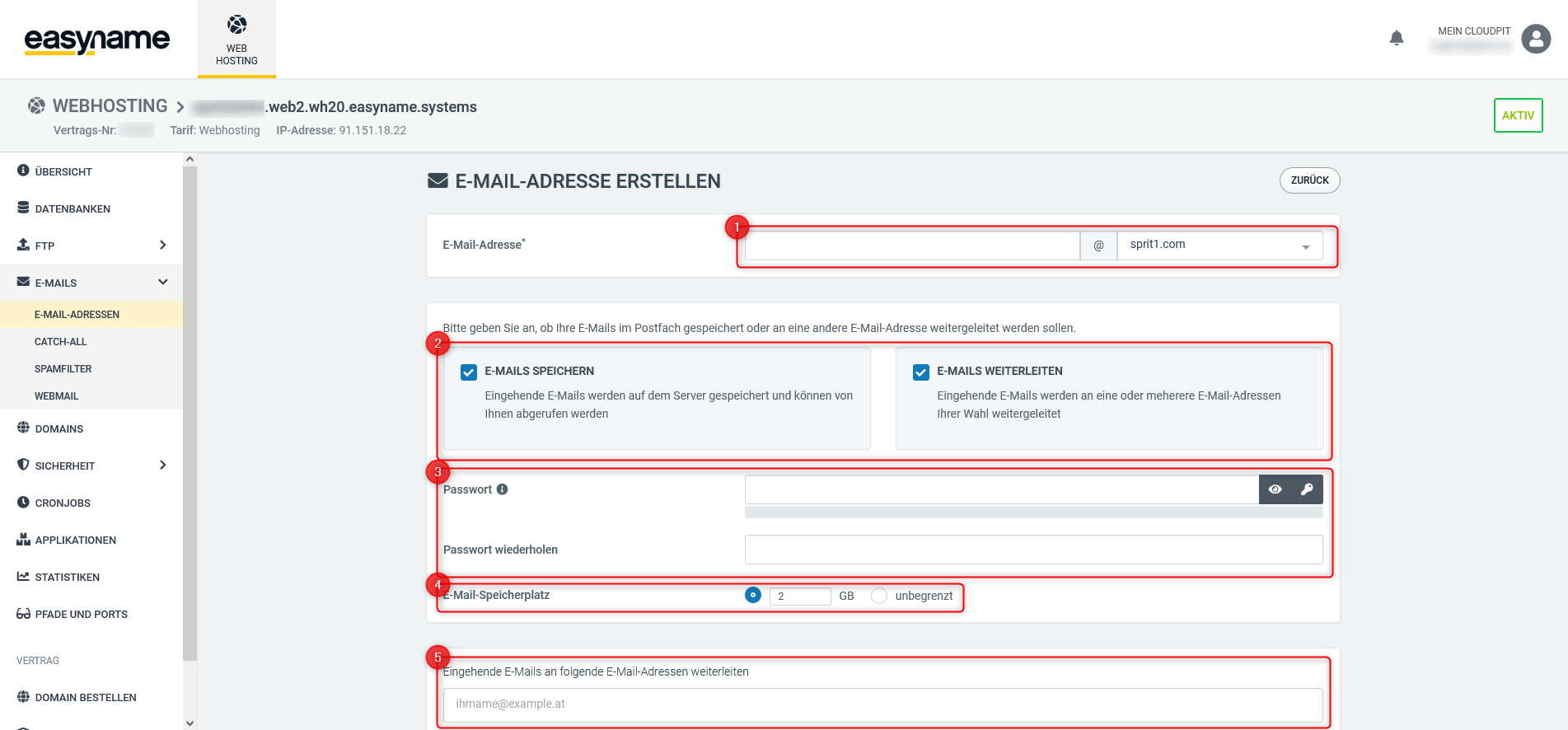
Task: Select the unbegrenzt storage radio button
Action: tap(879, 596)
